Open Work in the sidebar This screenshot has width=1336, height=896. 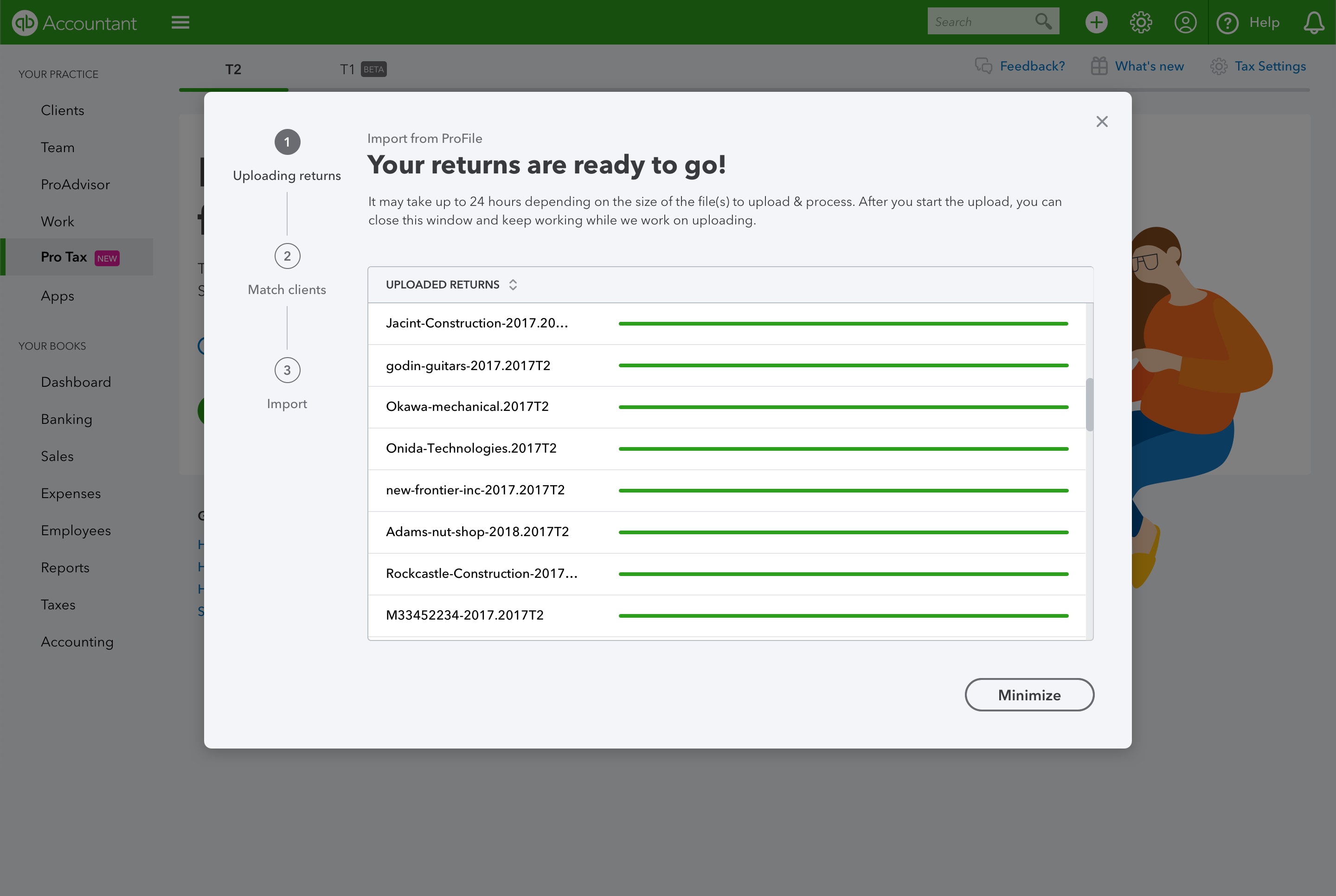57,222
